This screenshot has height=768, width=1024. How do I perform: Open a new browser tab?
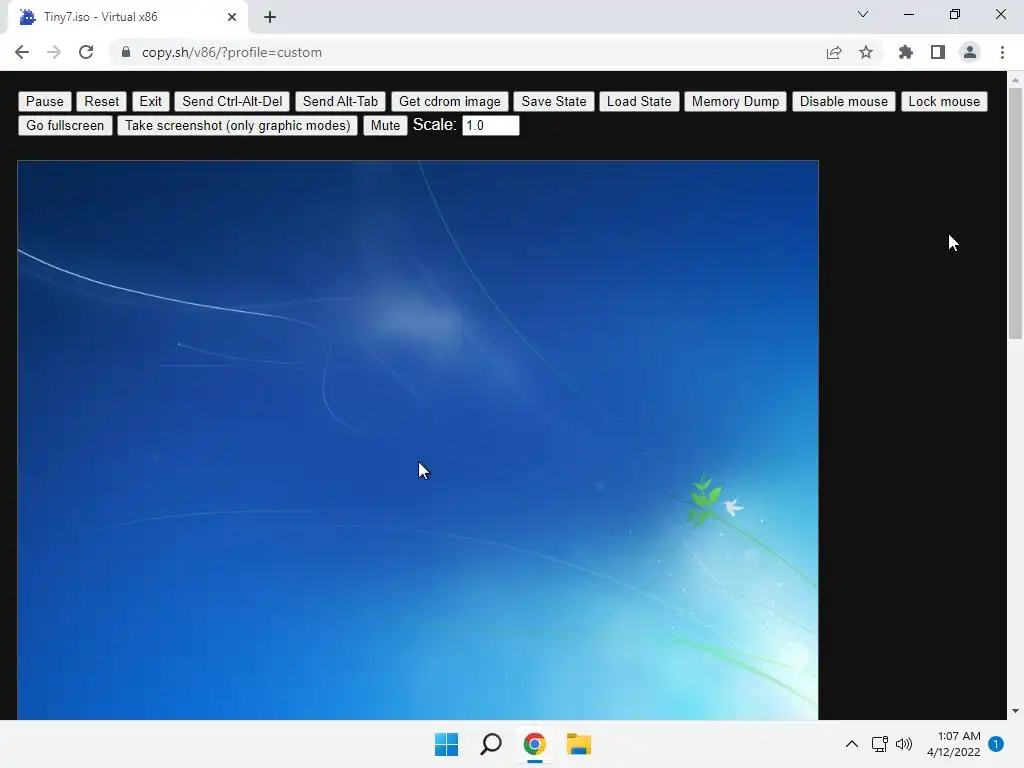[270, 17]
